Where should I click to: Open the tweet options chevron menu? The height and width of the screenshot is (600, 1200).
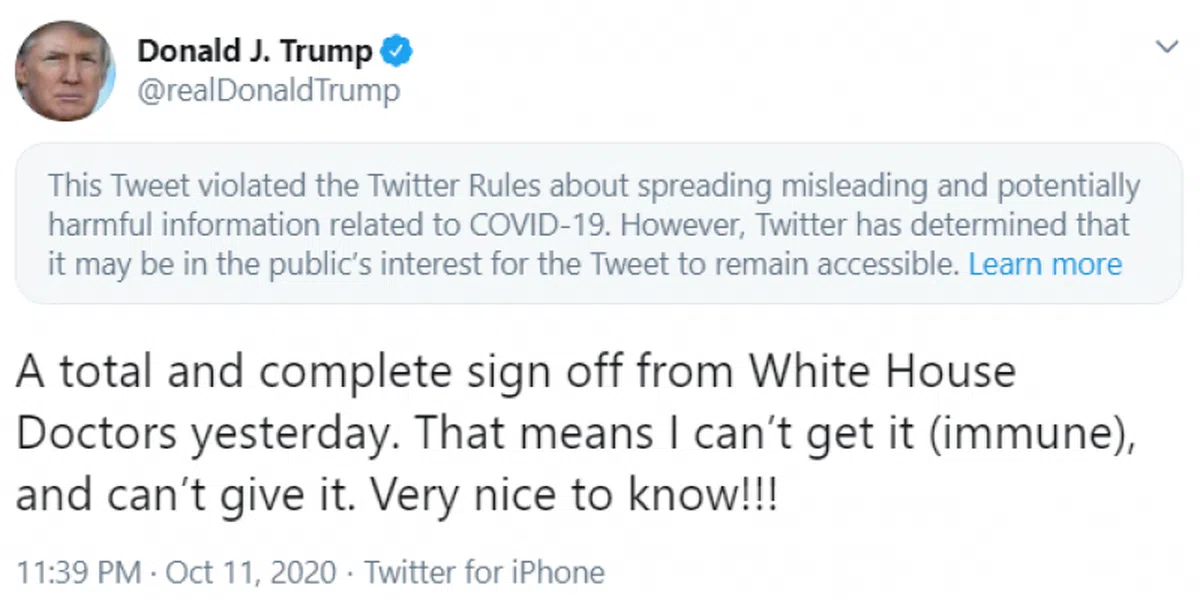pyautogui.click(x=1166, y=47)
